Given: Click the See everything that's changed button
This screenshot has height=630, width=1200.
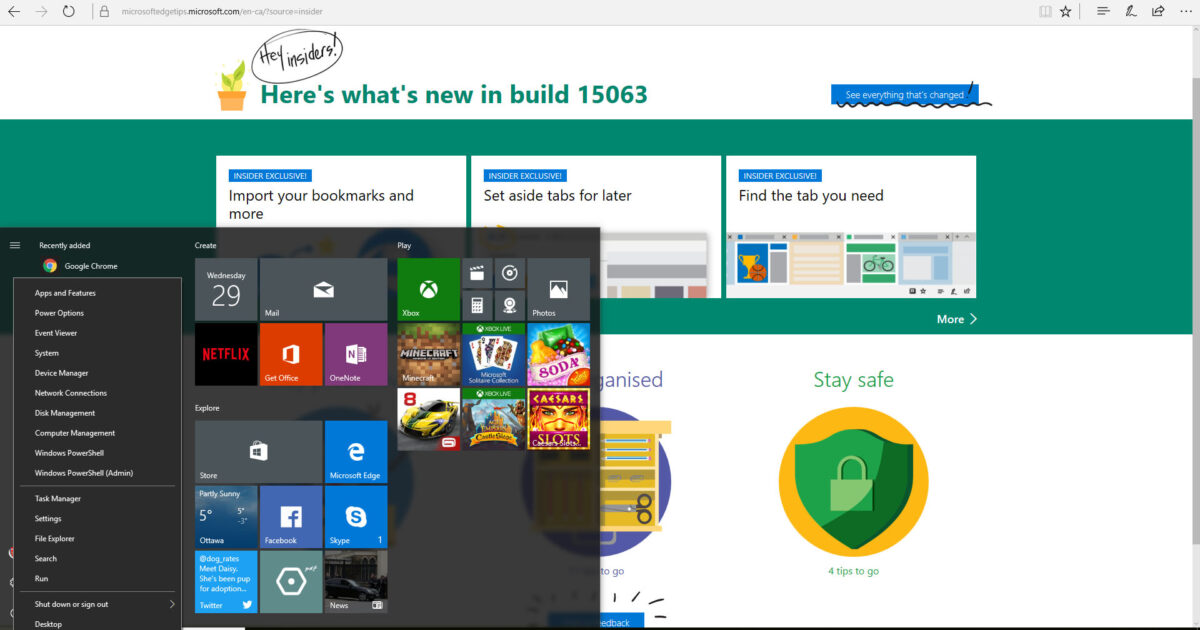Looking at the screenshot, I should tap(906, 92).
